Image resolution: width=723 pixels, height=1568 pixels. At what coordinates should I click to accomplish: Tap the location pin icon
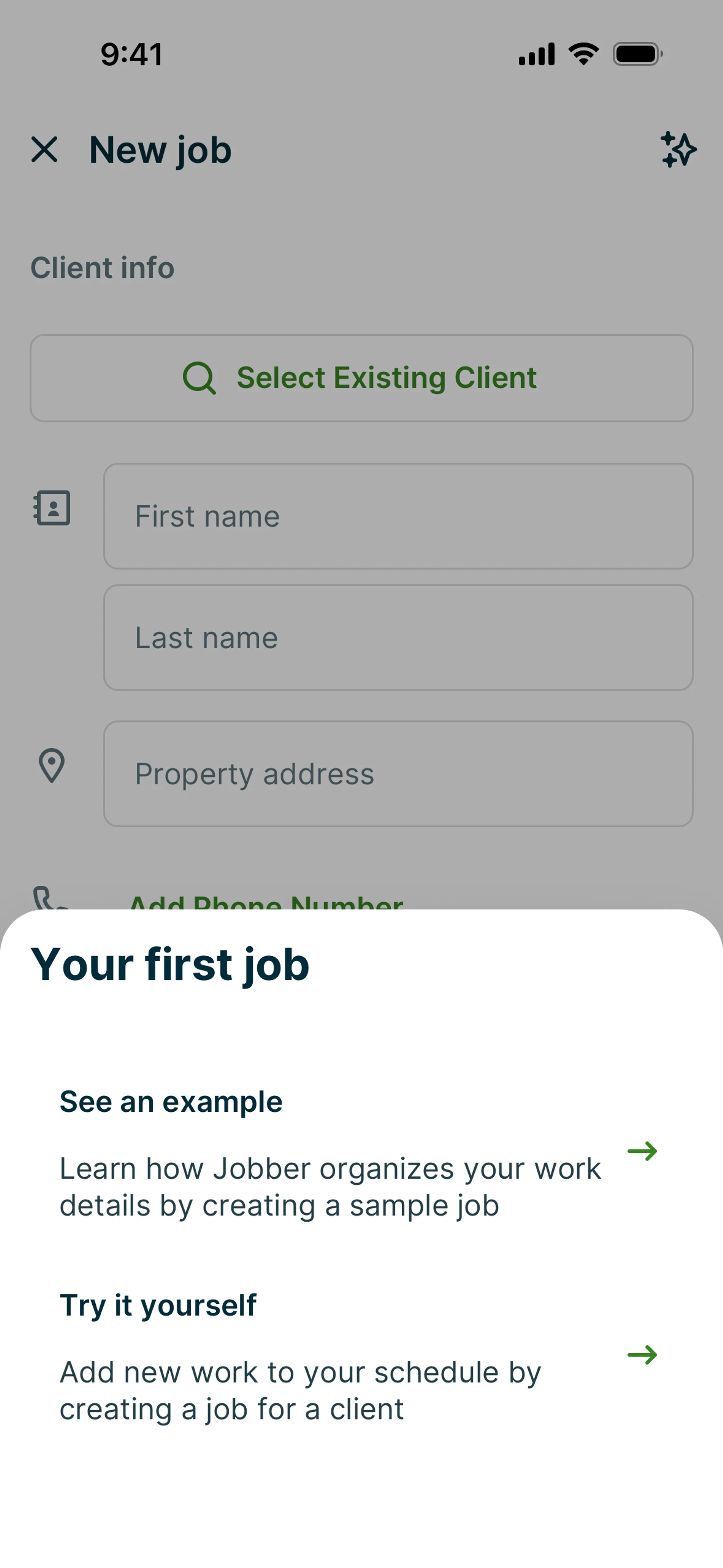[x=52, y=766]
